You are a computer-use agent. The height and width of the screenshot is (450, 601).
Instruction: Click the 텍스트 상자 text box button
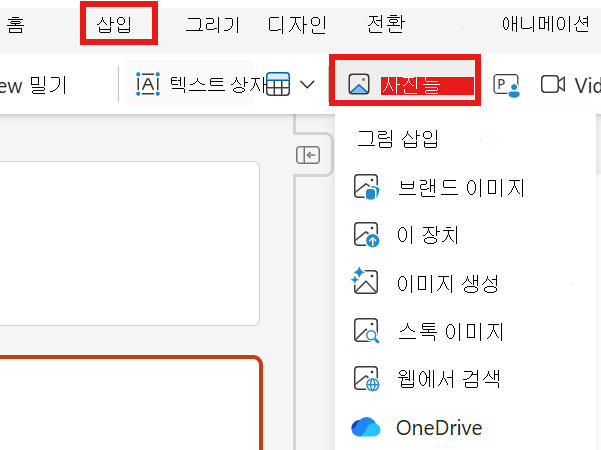pyautogui.click(x=189, y=84)
